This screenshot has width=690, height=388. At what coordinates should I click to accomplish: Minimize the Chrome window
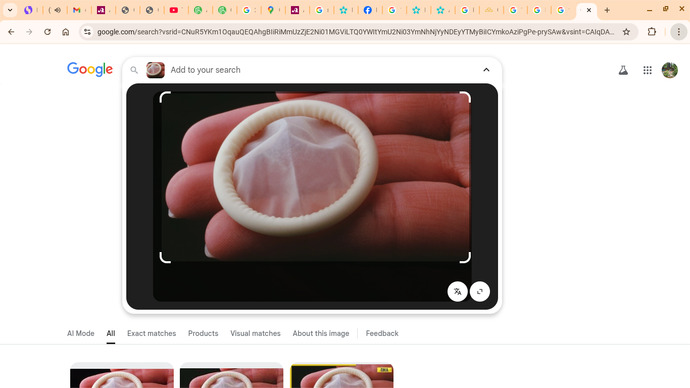[650, 10]
